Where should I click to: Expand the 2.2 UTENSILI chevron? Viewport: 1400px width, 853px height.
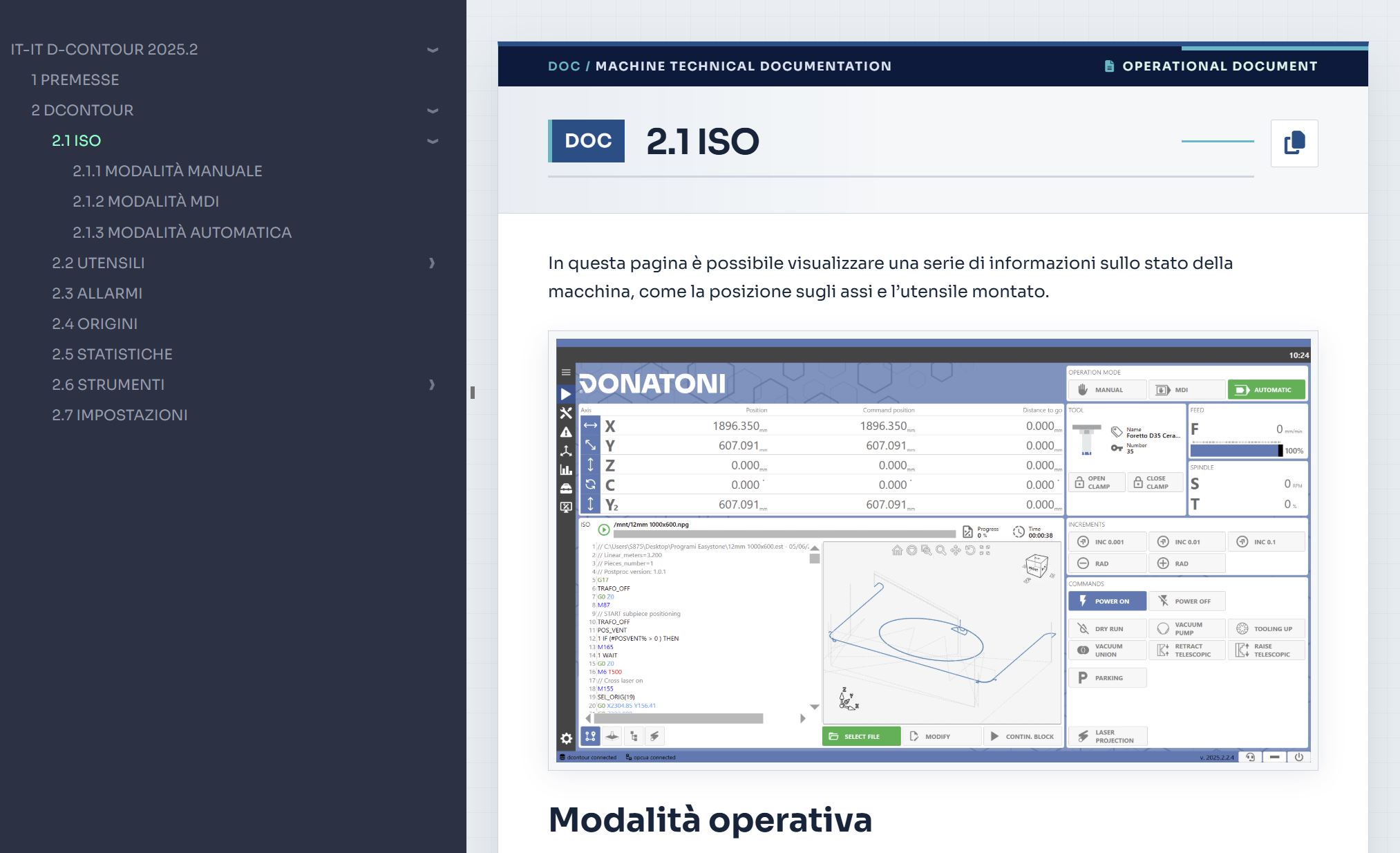tap(432, 263)
